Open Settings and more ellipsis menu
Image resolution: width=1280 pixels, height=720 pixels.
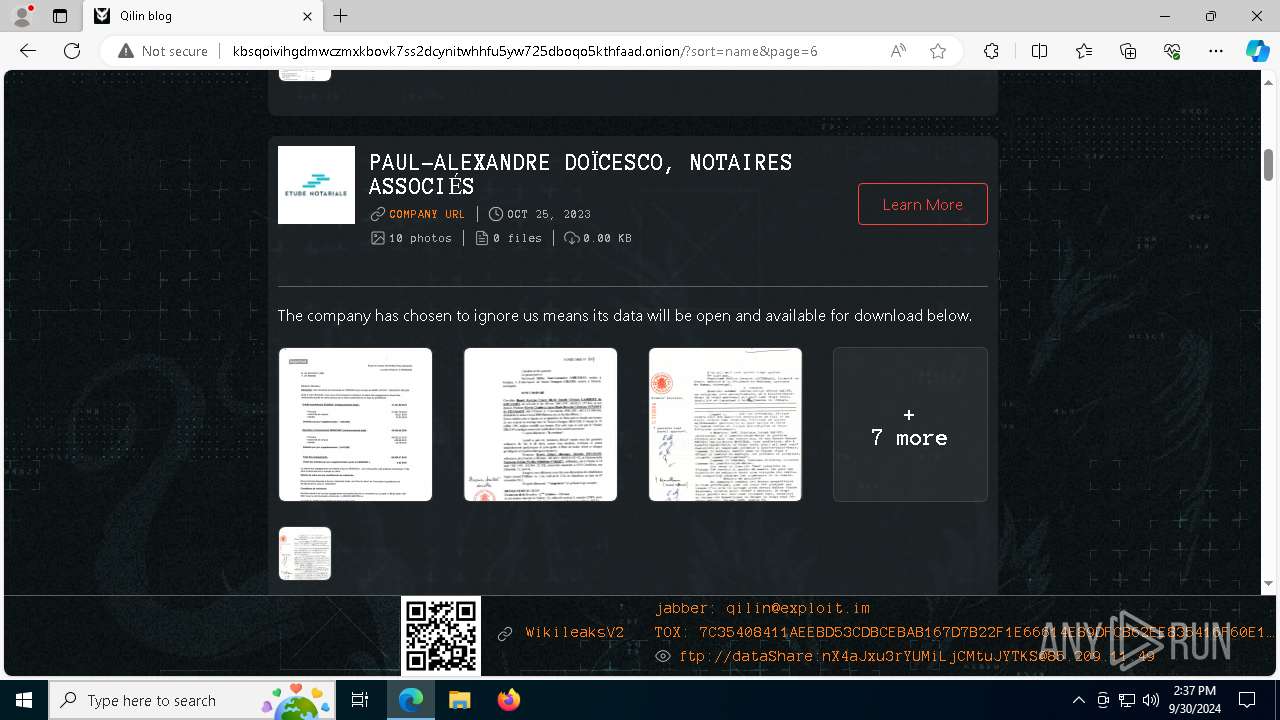[1216, 51]
